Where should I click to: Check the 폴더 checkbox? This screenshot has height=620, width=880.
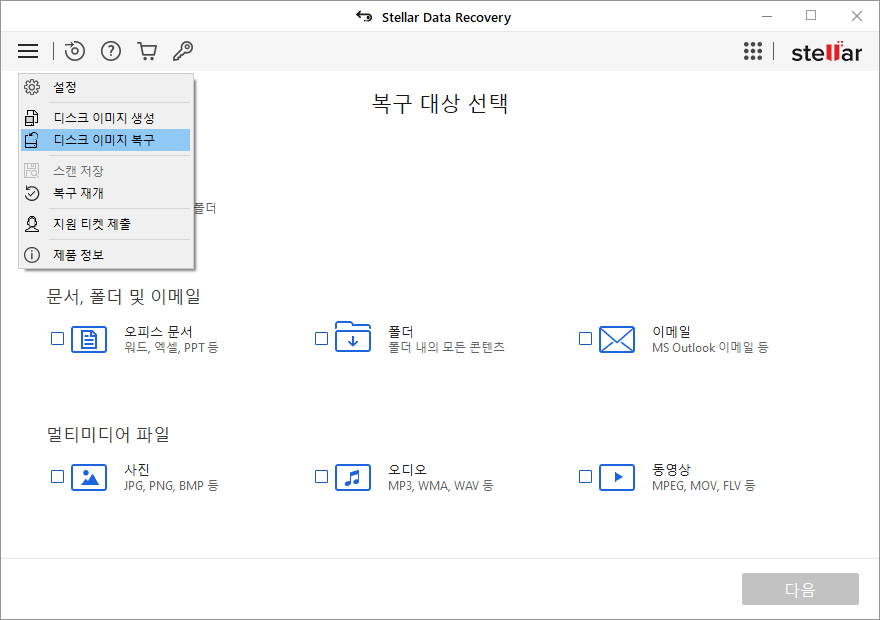pos(321,338)
